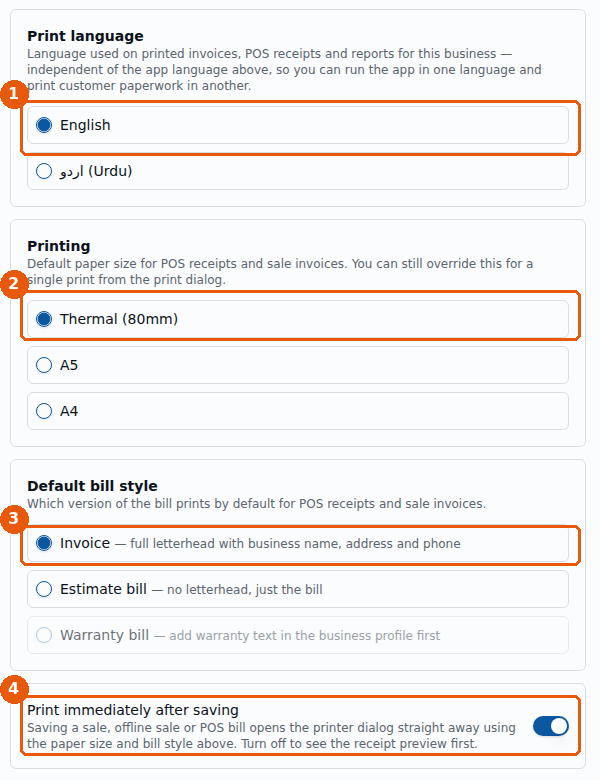Click the Print language section heading
This screenshot has height=780, width=600.
[x=85, y=36]
